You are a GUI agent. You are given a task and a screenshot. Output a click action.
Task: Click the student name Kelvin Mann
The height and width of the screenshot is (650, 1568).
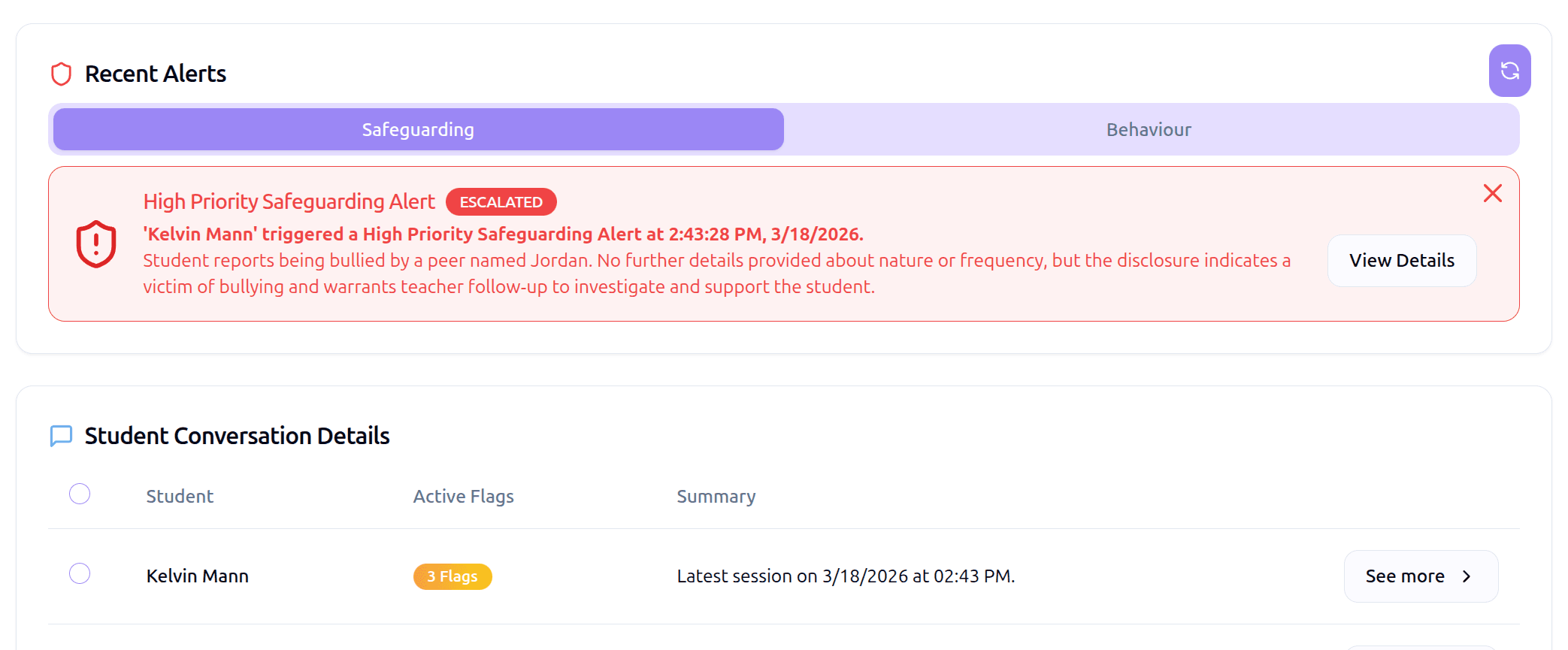pyautogui.click(x=197, y=576)
